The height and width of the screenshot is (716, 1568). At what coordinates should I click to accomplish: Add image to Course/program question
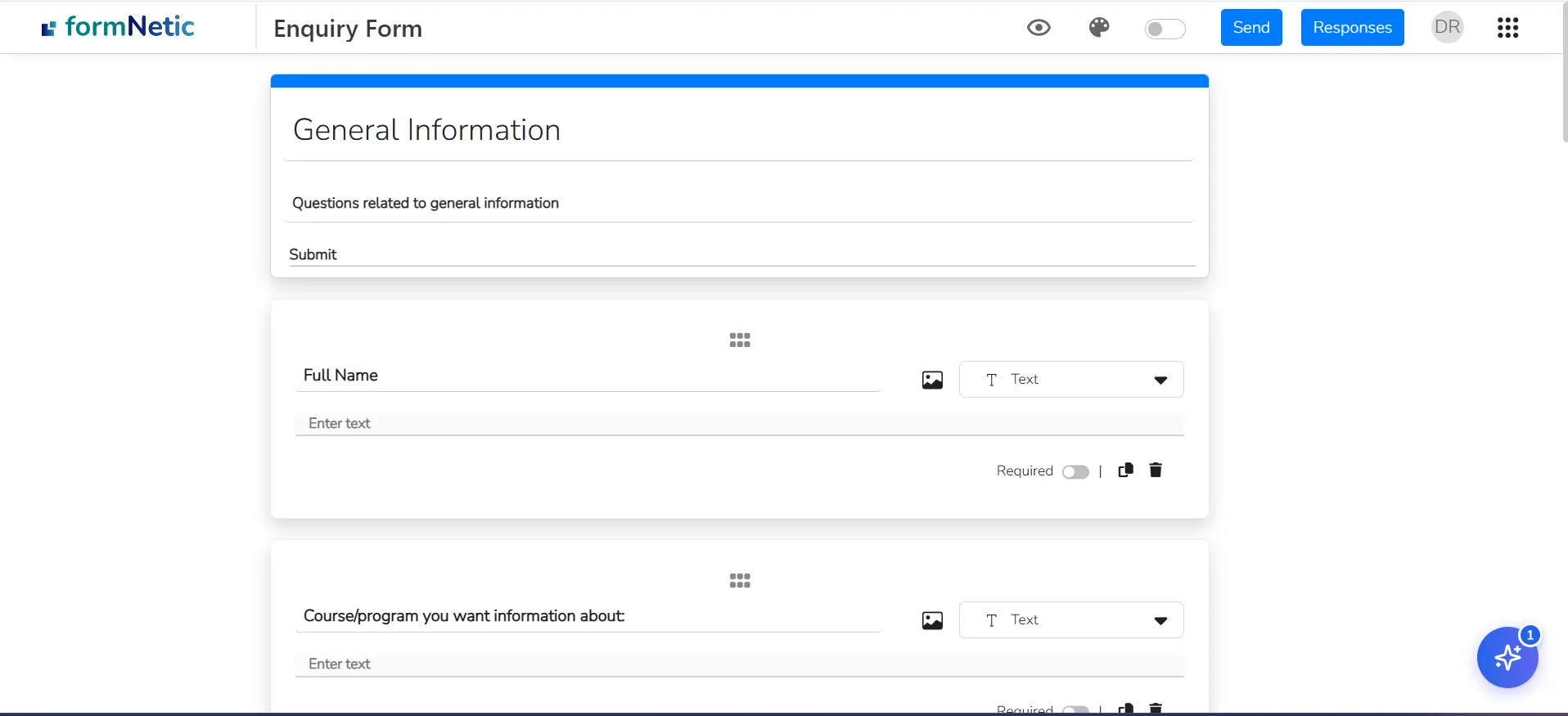[932, 620]
